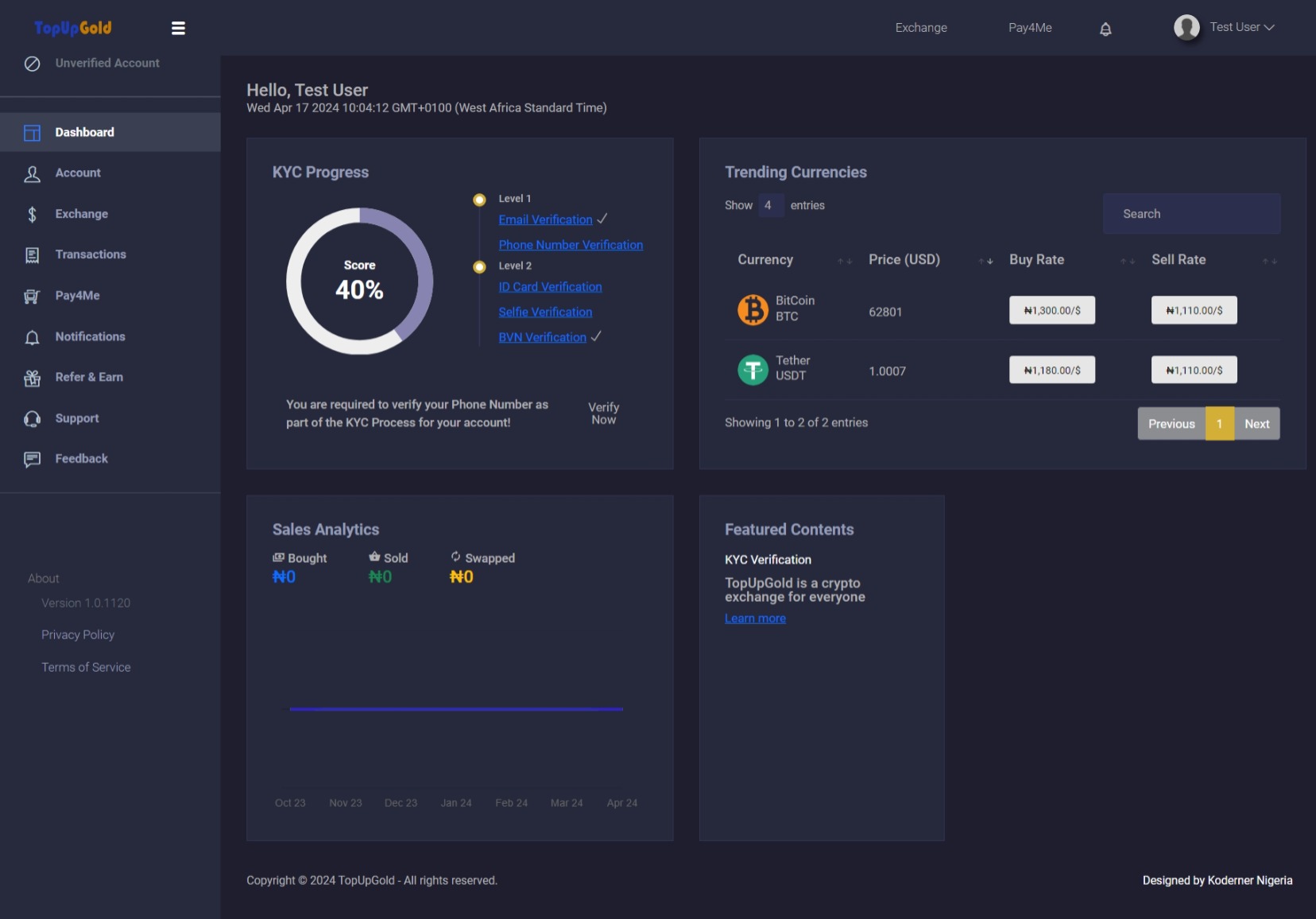Expand the Test User dropdown chevron
The height and width of the screenshot is (919, 1316).
pyautogui.click(x=1269, y=27)
